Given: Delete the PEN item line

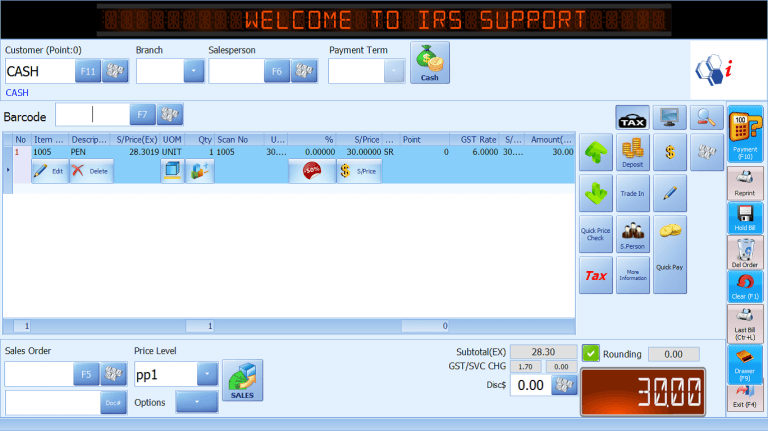Looking at the screenshot, I should (91, 171).
